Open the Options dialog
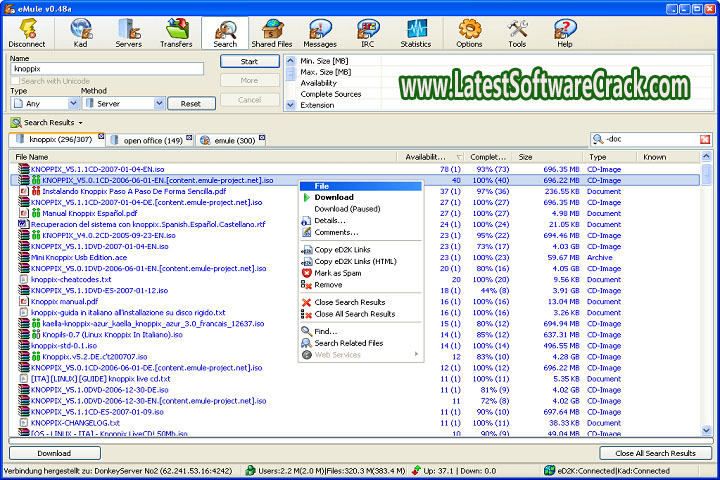This screenshot has height=480, width=720. click(x=469, y=33)
